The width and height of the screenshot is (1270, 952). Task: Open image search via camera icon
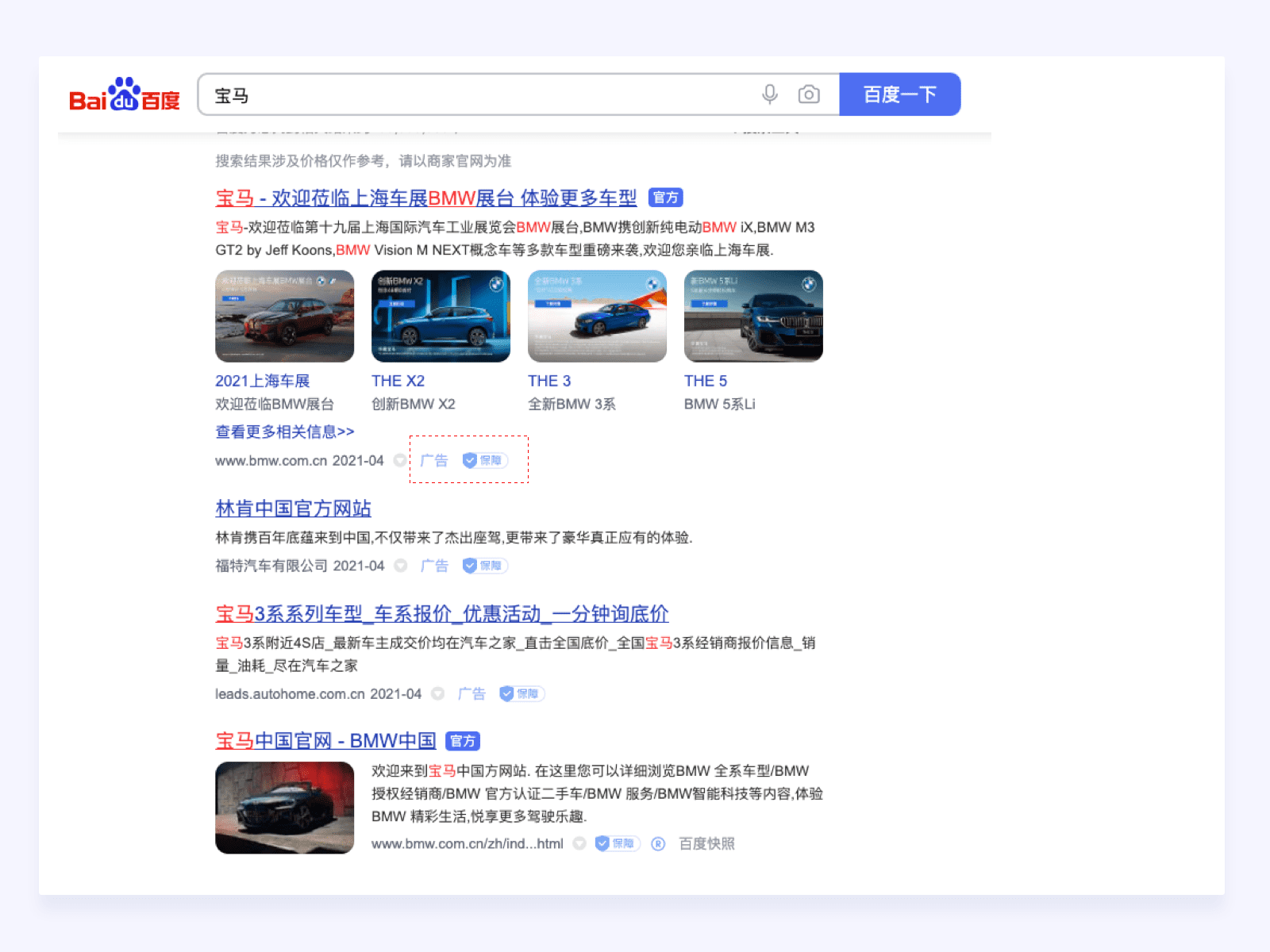tap(809, 94)
